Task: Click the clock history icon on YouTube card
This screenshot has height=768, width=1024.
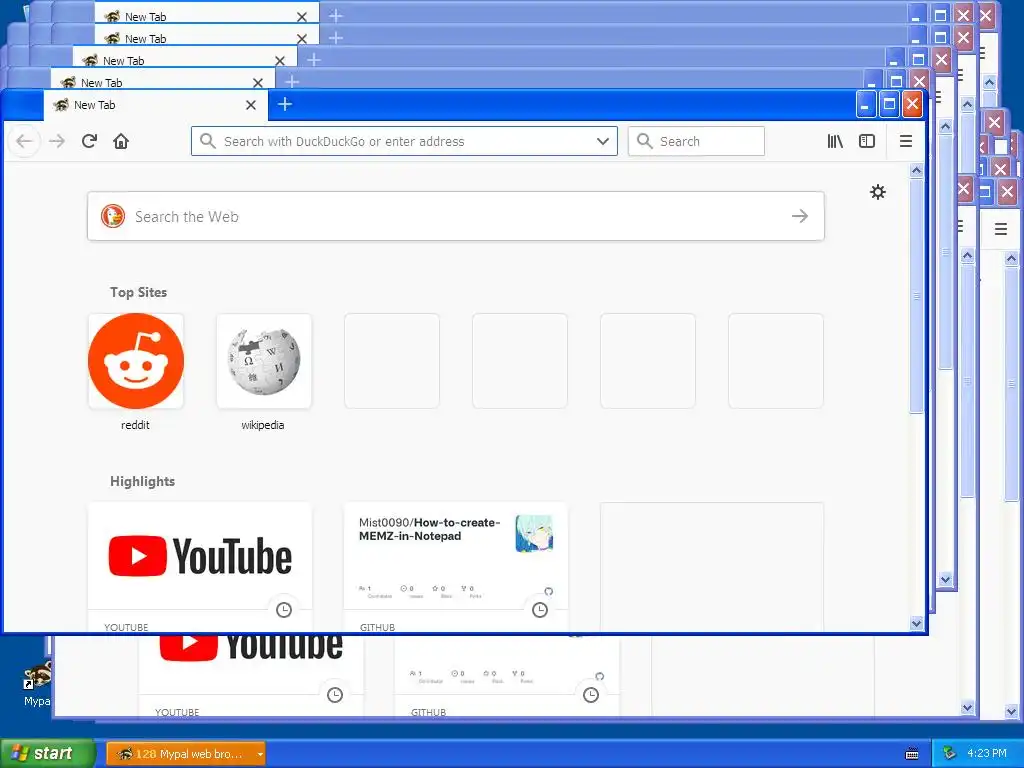Action: tap(283, 610)
